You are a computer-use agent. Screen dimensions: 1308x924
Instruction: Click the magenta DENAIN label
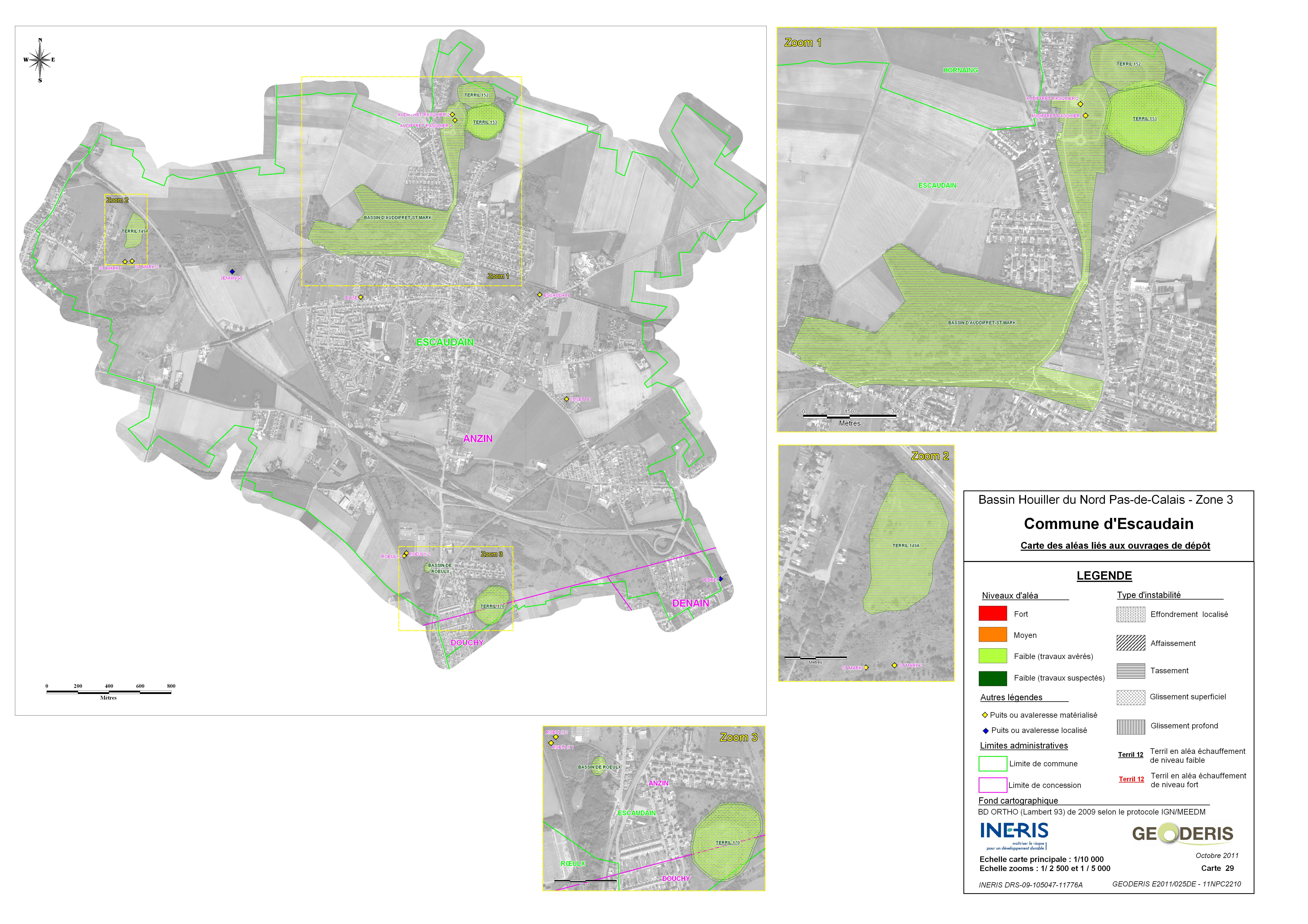pyautogui.click(x=691, y=603)
